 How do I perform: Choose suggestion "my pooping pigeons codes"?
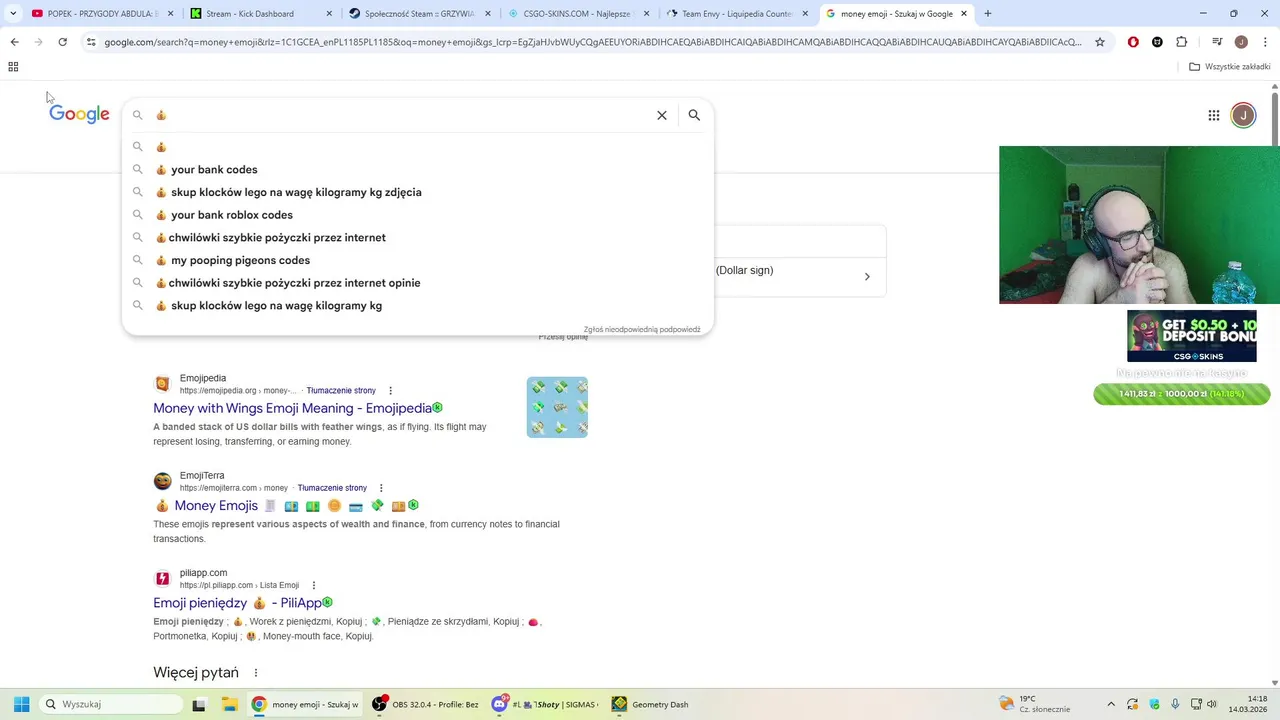coord(418,260)
